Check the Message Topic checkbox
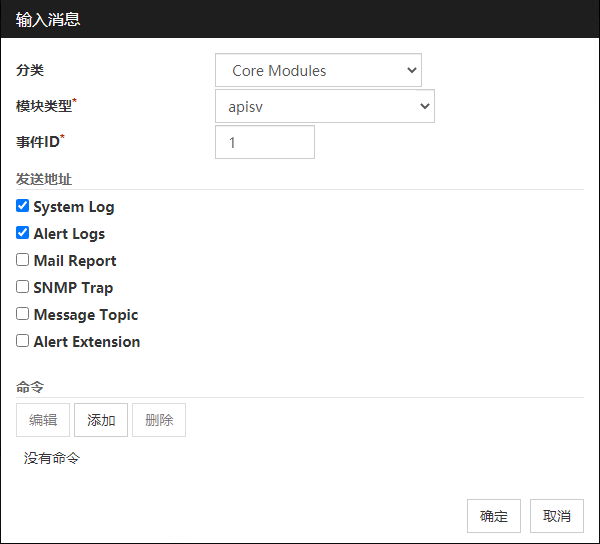This screenshot has height=544, width=600. [x=23, y=314]
